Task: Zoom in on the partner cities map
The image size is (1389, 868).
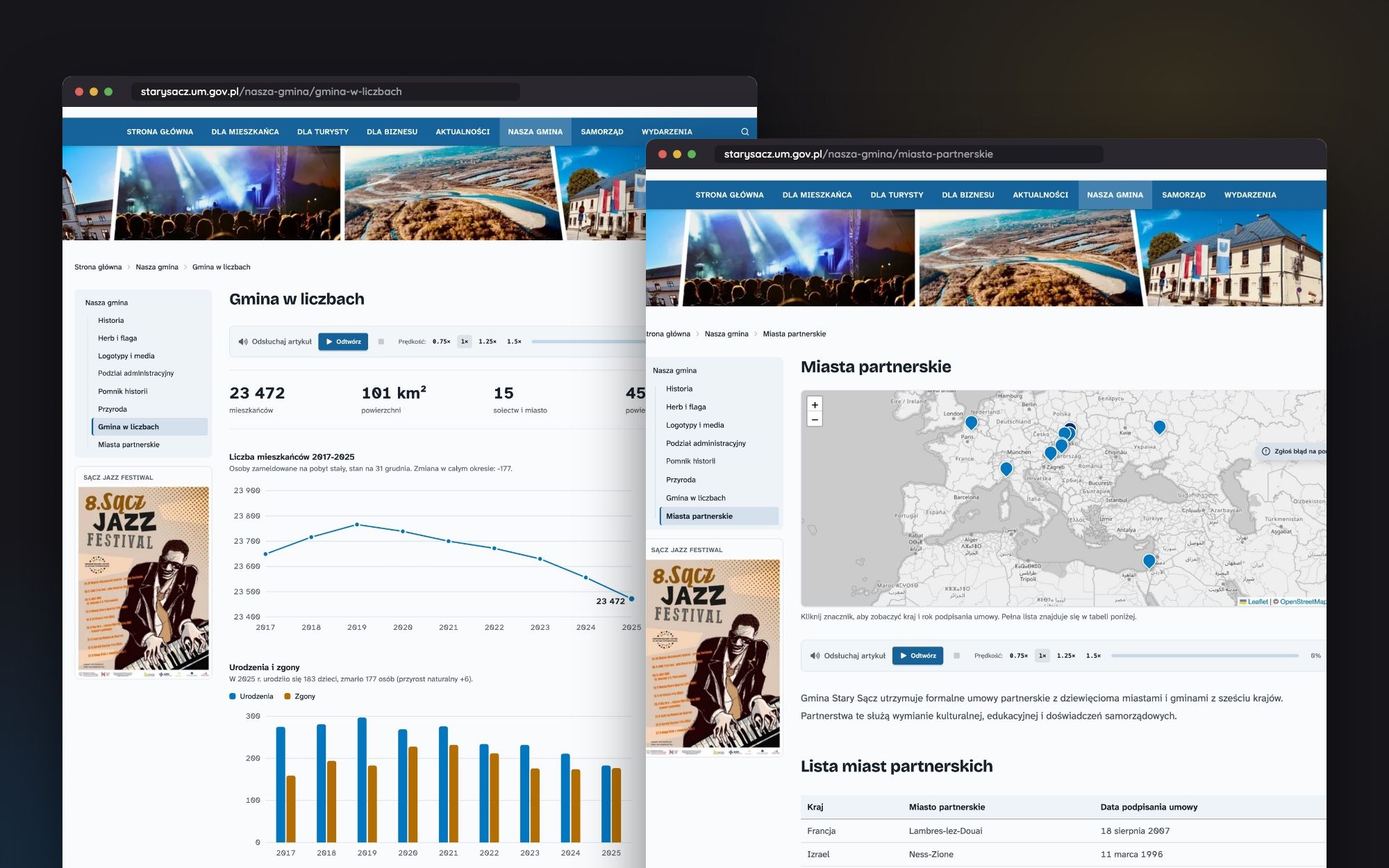Action: point(815,405)
